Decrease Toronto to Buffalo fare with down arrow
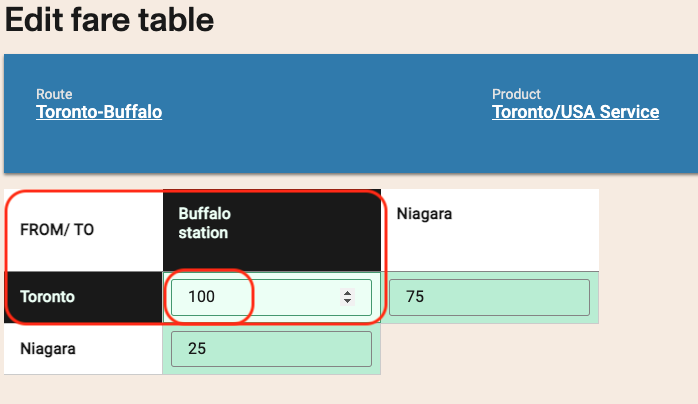 coord(348,300)
